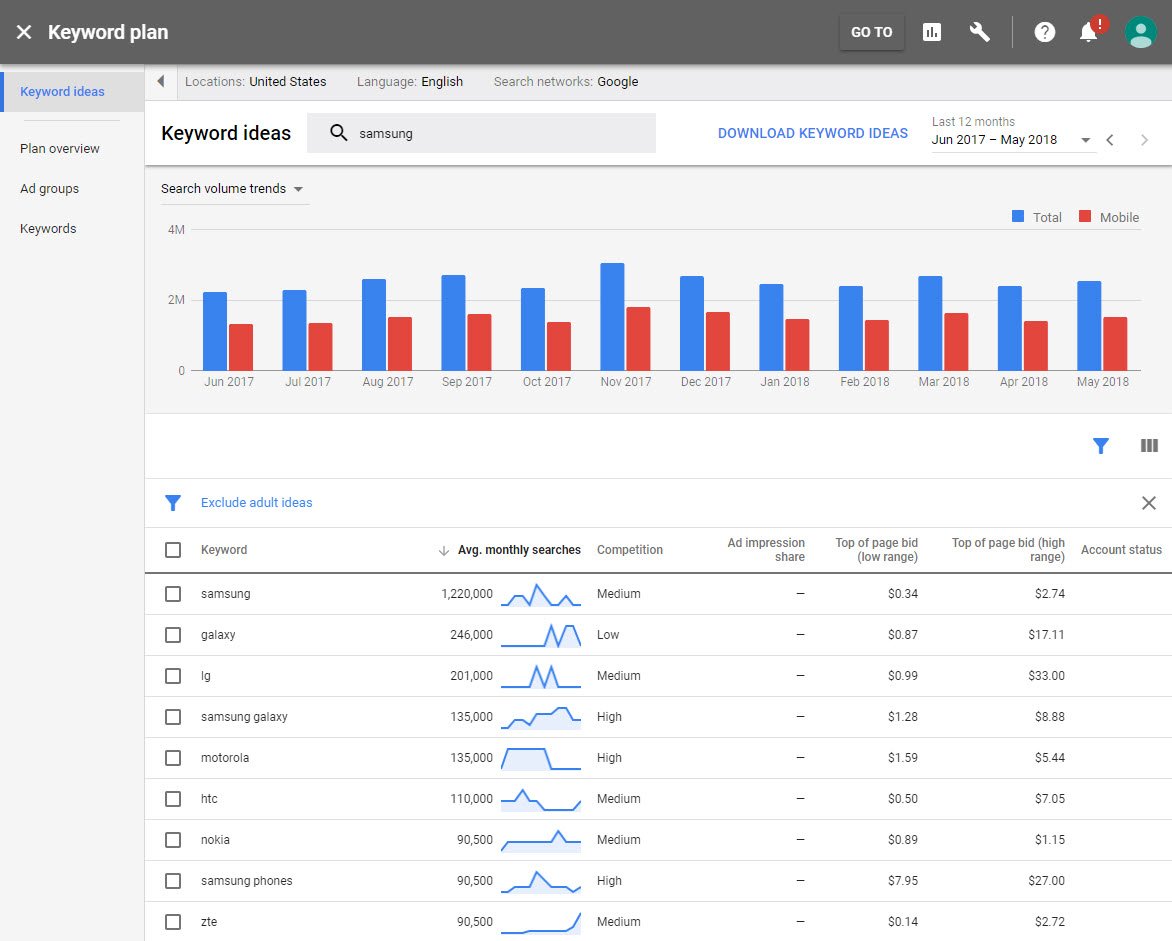Go to Plan overview in the sidebar

click(x=59, y=148)
